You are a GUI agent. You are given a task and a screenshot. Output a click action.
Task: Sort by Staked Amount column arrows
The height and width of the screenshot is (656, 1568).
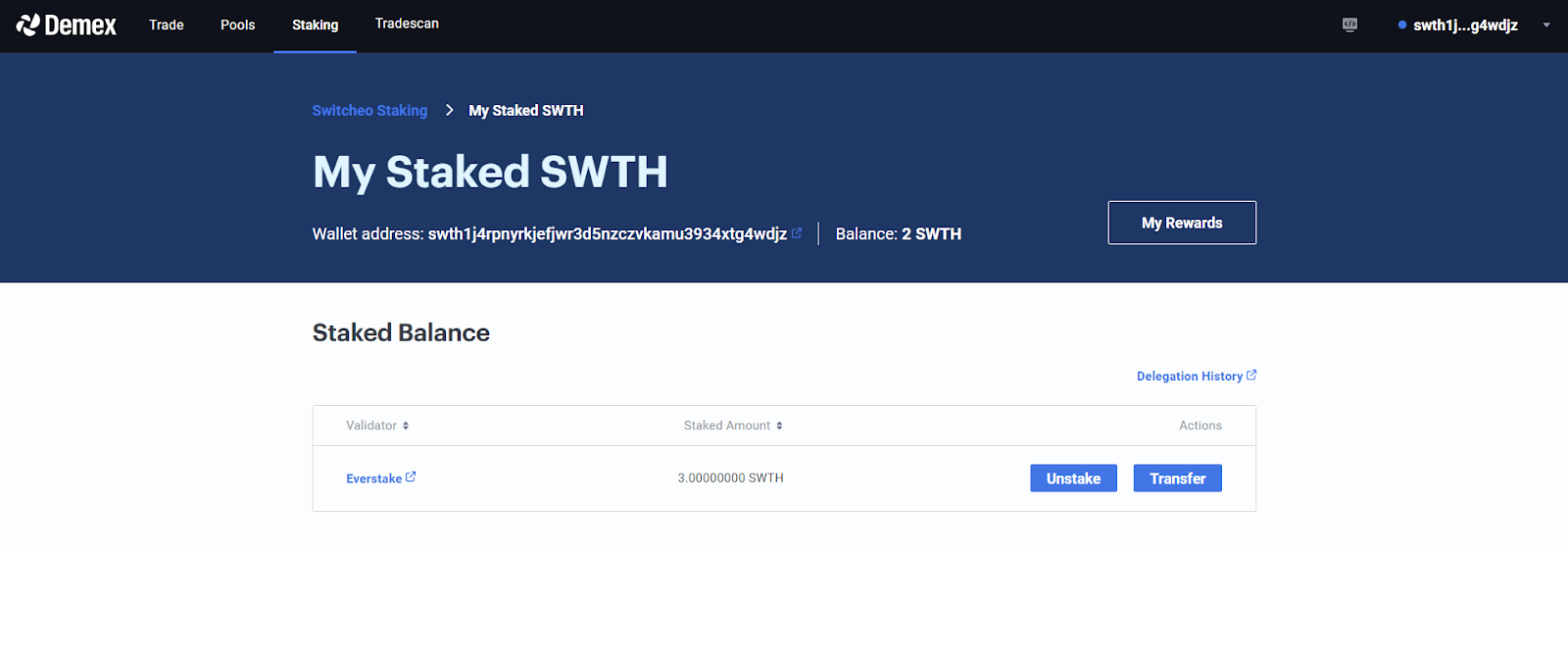779,426
